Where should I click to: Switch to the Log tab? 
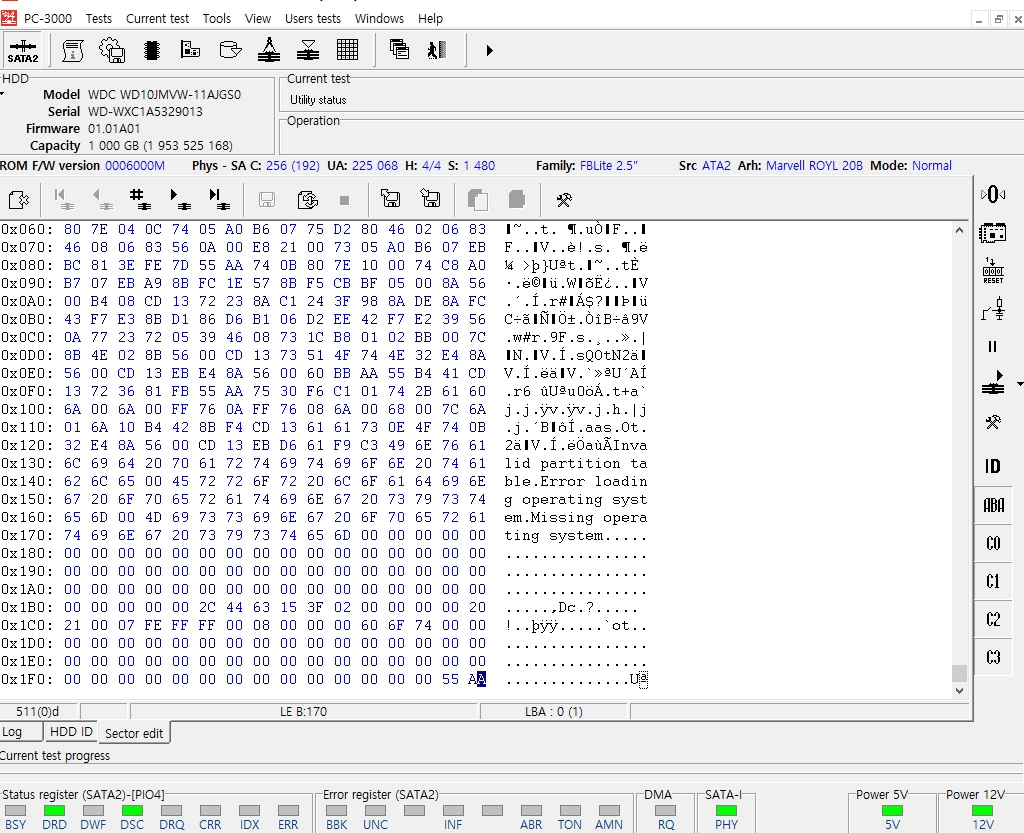[13, 732]
